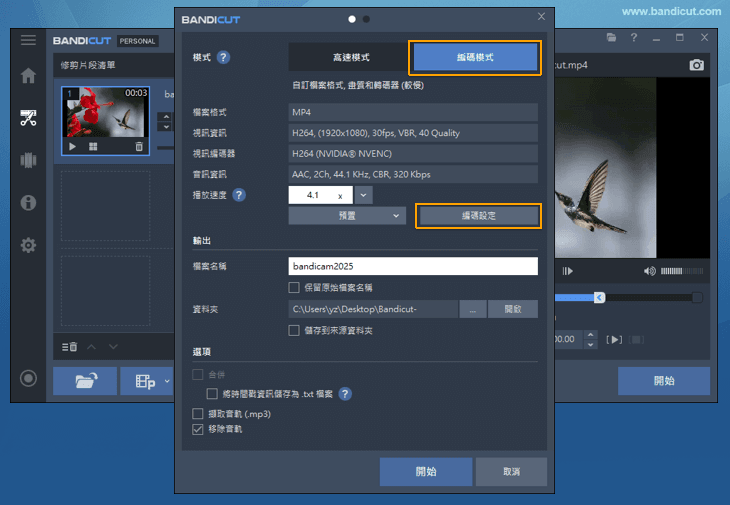
Task: Open the project folder icon in title bar
Action: (x=611, y=37)
